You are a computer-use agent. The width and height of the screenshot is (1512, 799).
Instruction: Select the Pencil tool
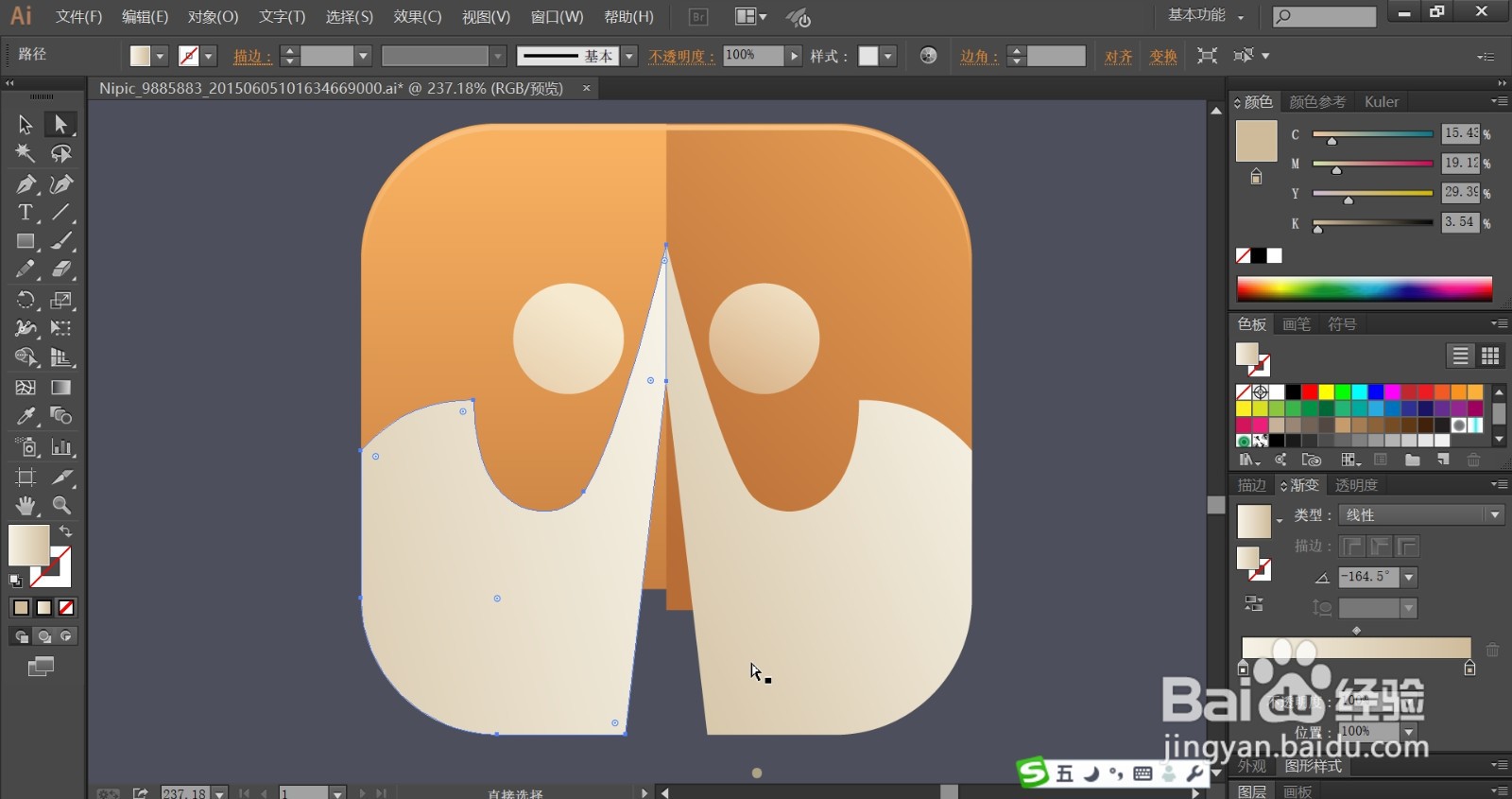(x=26, y=269)
